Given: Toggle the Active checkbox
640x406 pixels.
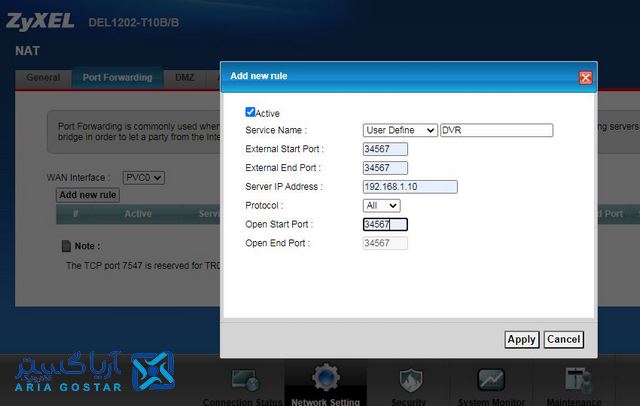Looking at the screenshot, I should point(250,112).
